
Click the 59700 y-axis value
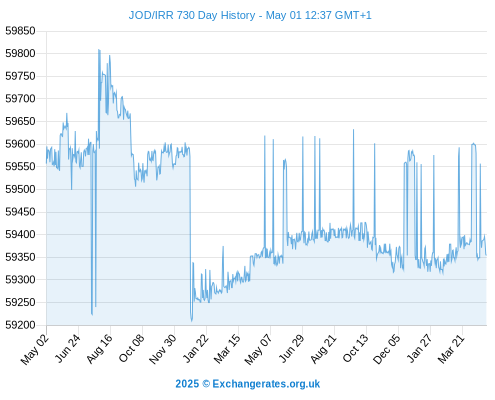pyautogui.click(x=20, y=99)
